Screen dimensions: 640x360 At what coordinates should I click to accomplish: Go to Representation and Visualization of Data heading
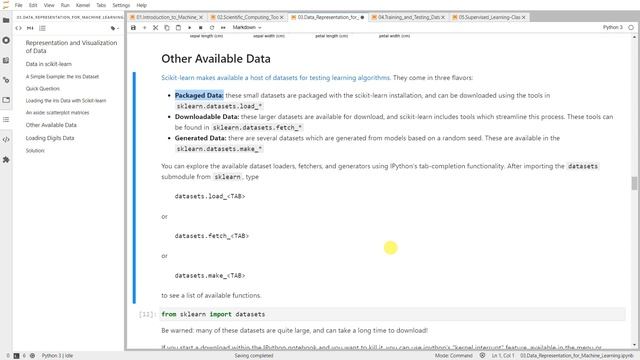click(x=71, y=47)
